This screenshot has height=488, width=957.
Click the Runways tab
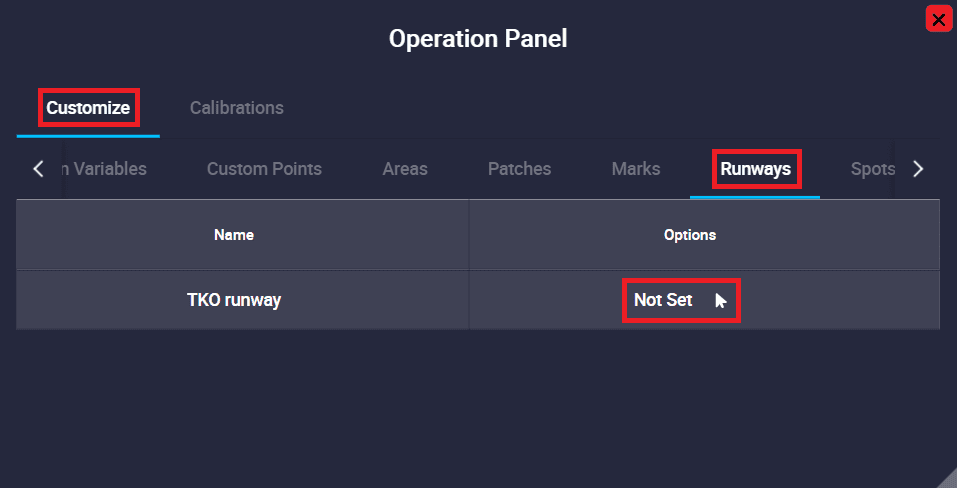756,169
